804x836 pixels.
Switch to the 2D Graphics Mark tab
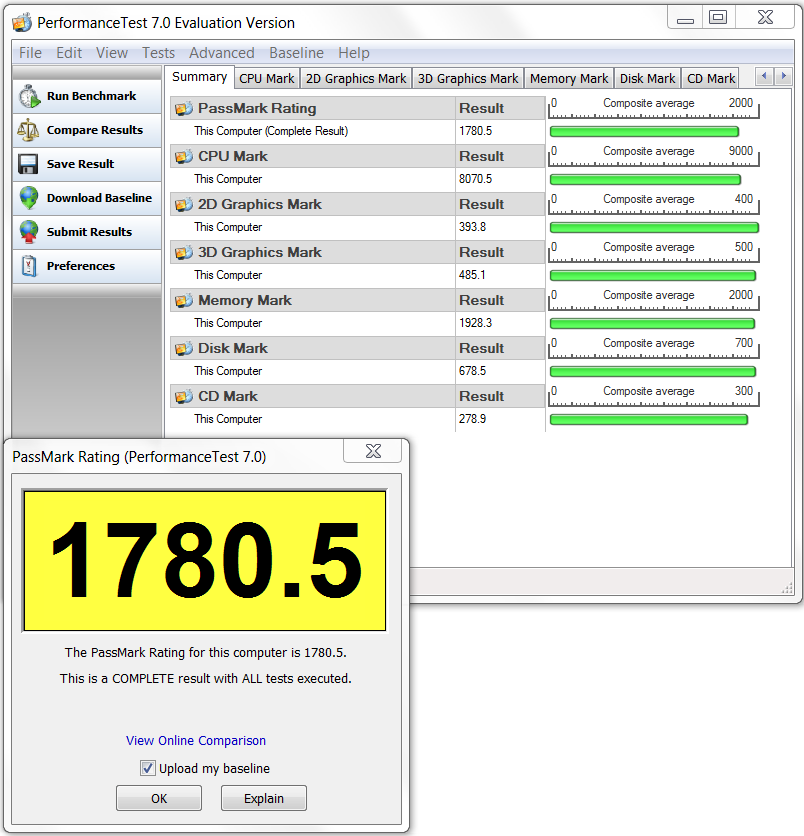(x=356, y=78)
